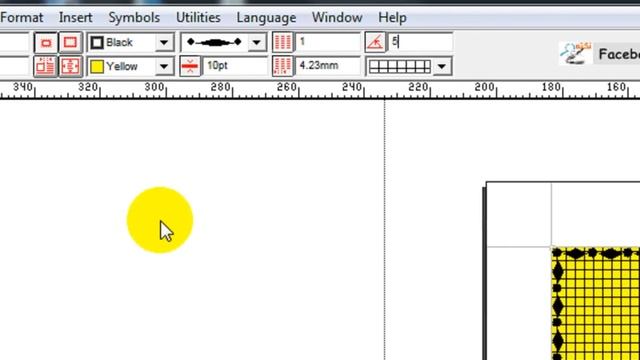
Task: Open the Help menu
Action: pyautogui.click(x=392, y=18)
